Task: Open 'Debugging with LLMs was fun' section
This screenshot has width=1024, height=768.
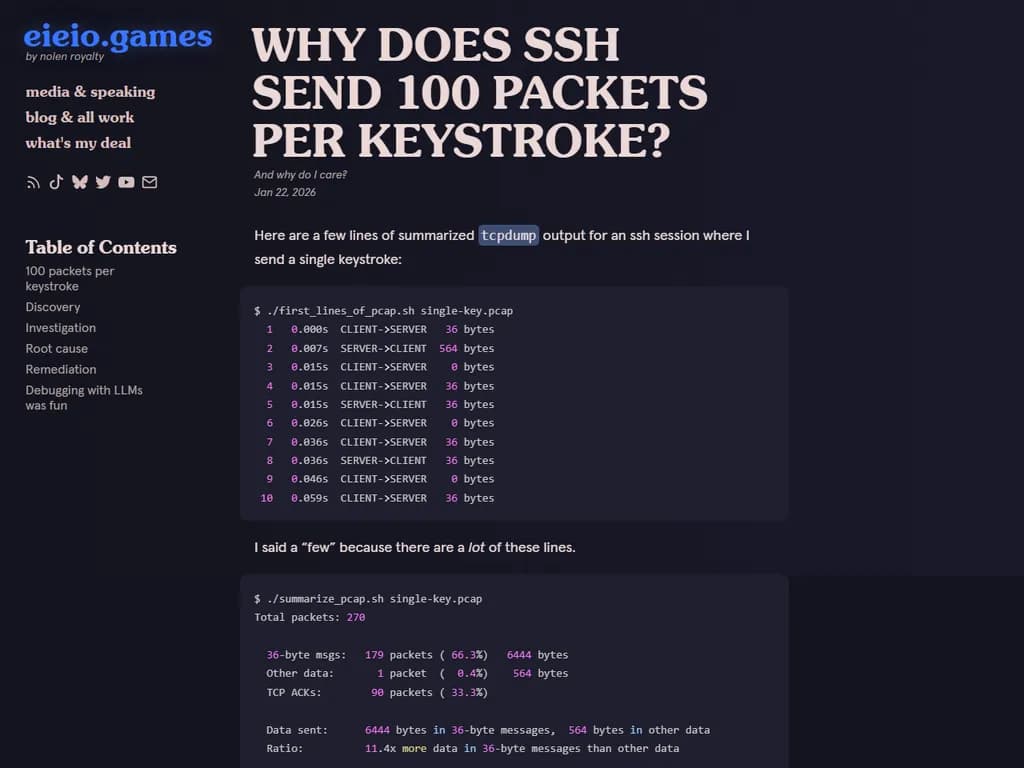Action: point(83,397)
